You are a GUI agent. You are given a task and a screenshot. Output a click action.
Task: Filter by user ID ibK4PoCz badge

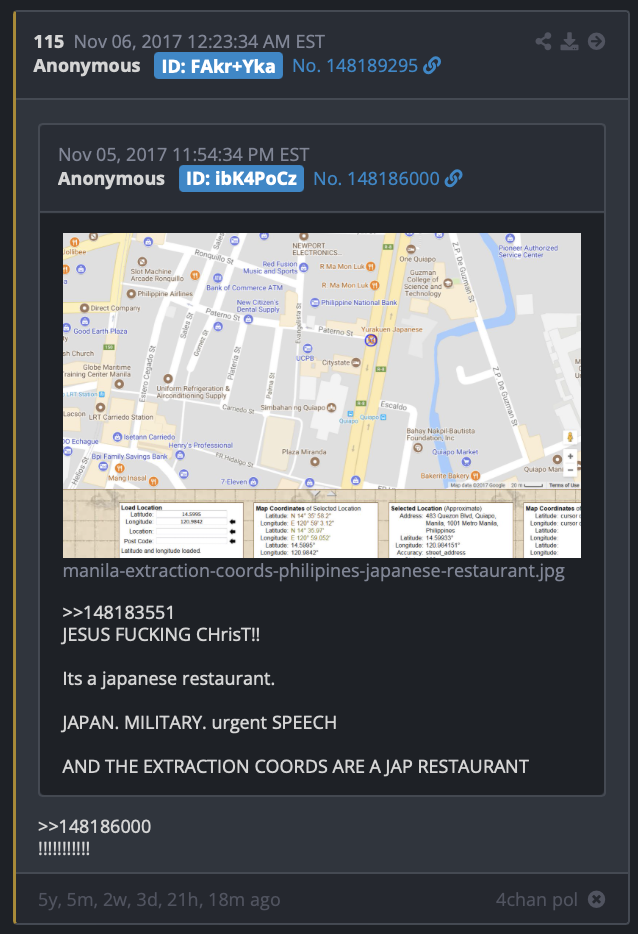241,178
